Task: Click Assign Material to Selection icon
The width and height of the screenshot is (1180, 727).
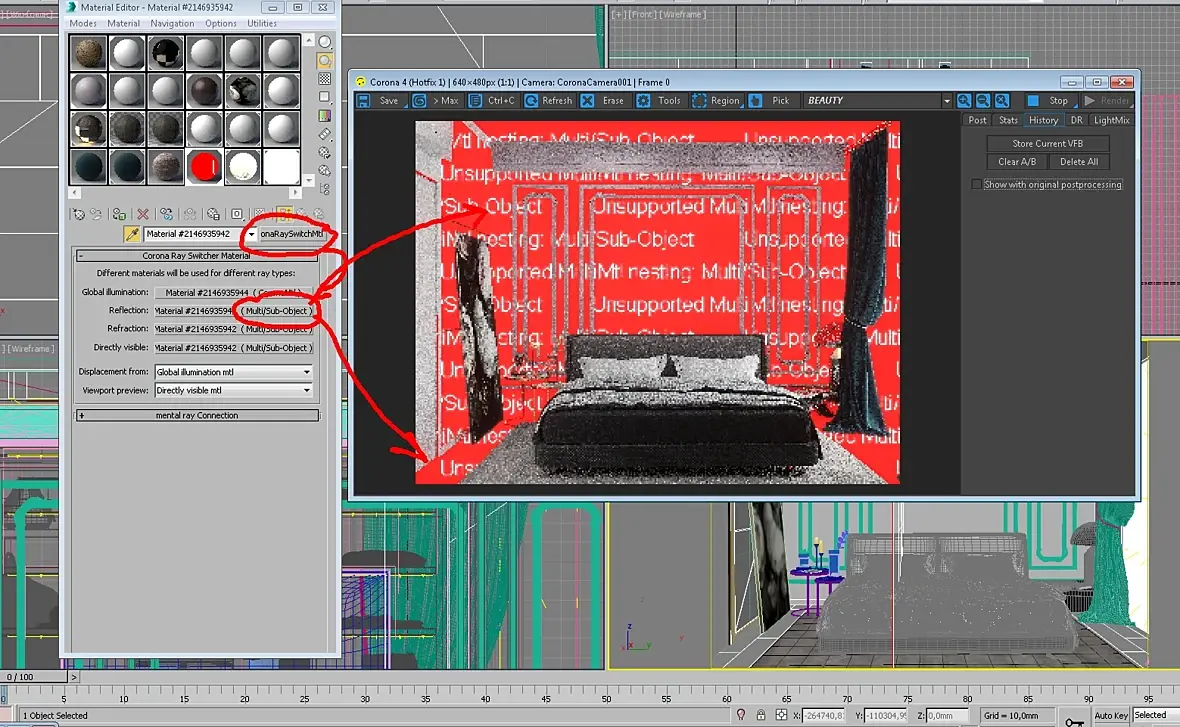Action: (x=119, y=214)
